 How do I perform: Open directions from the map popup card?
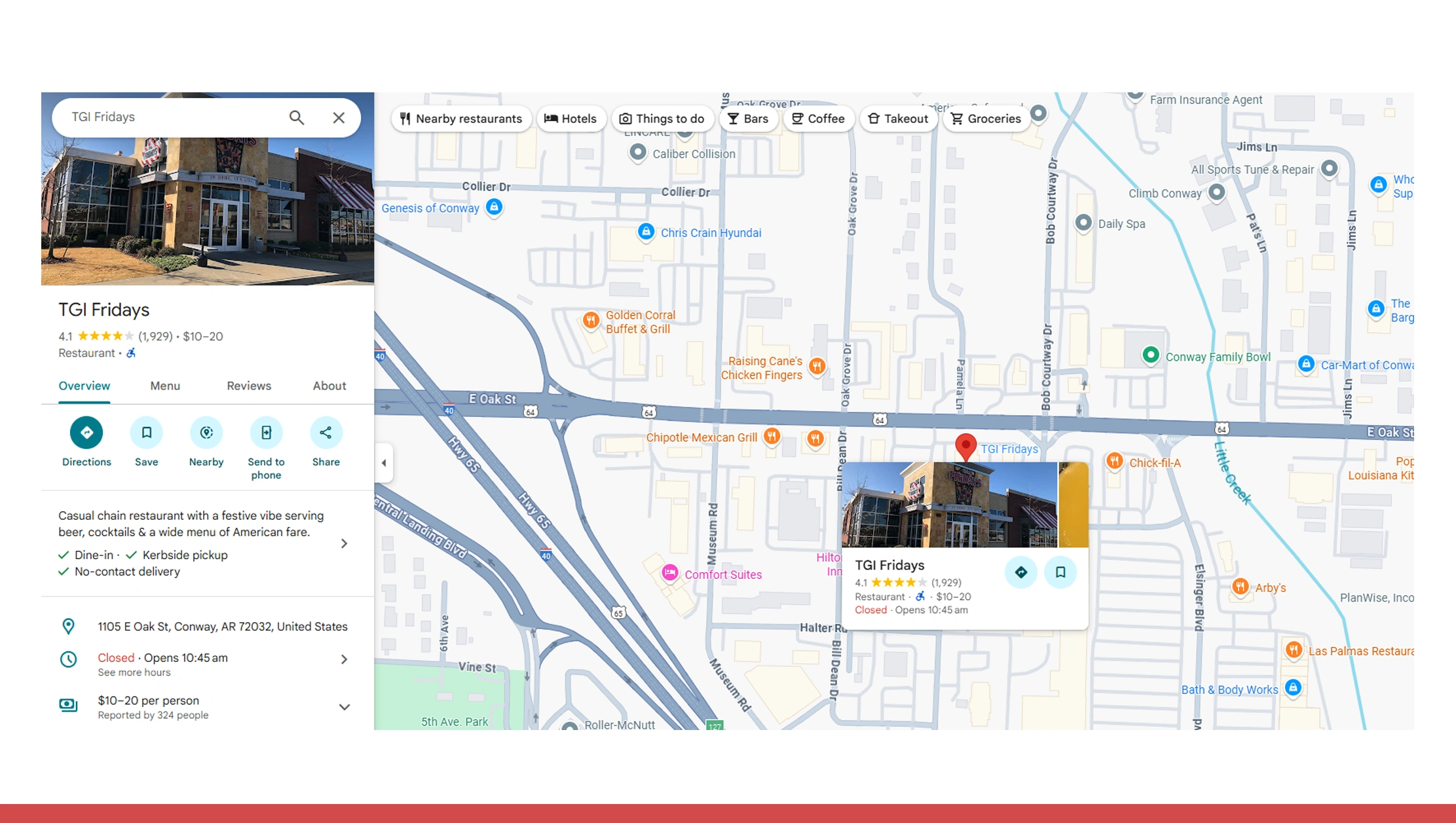(1020, 572)
